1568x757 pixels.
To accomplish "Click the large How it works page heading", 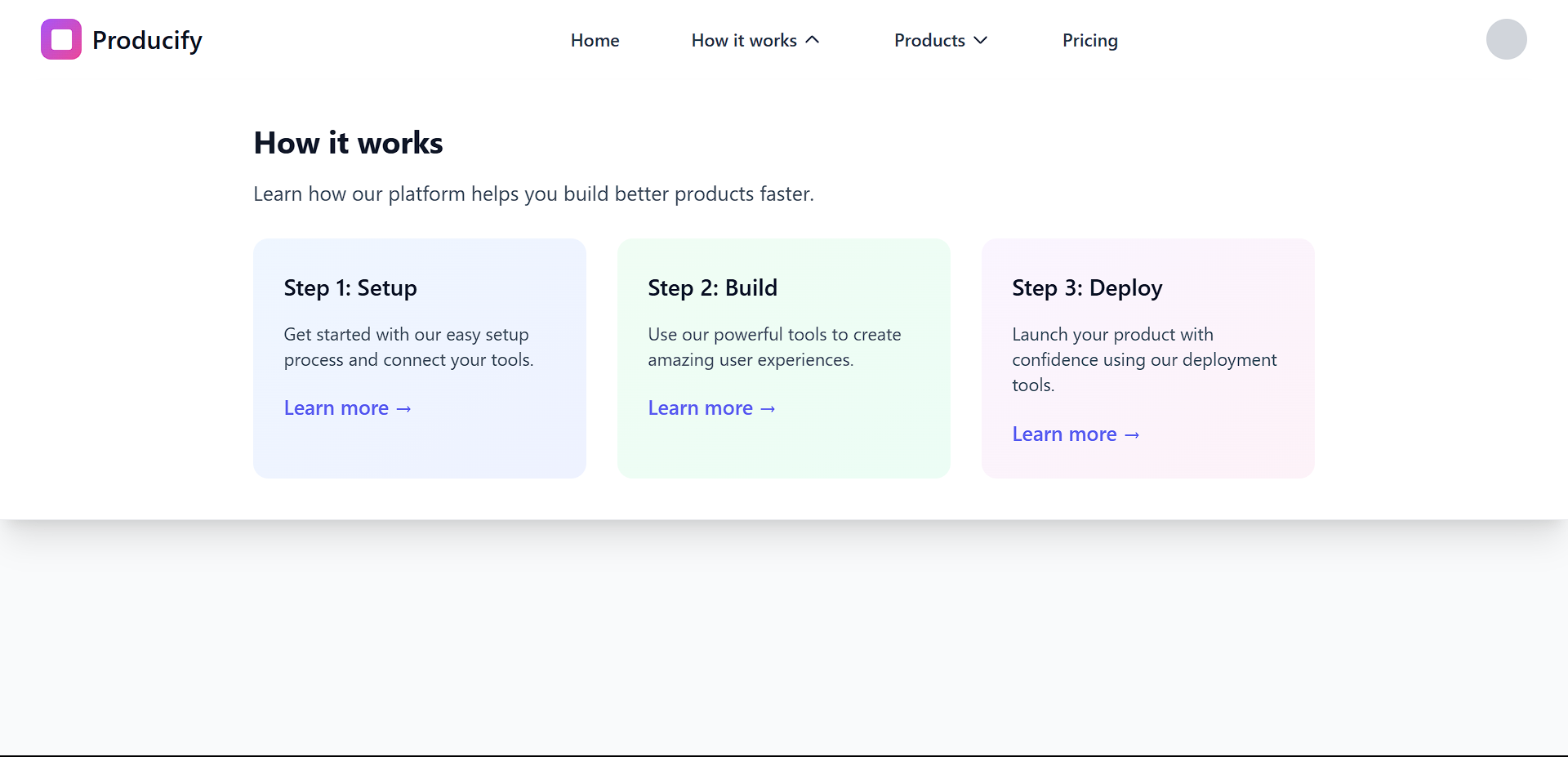I will click(348, 143).
